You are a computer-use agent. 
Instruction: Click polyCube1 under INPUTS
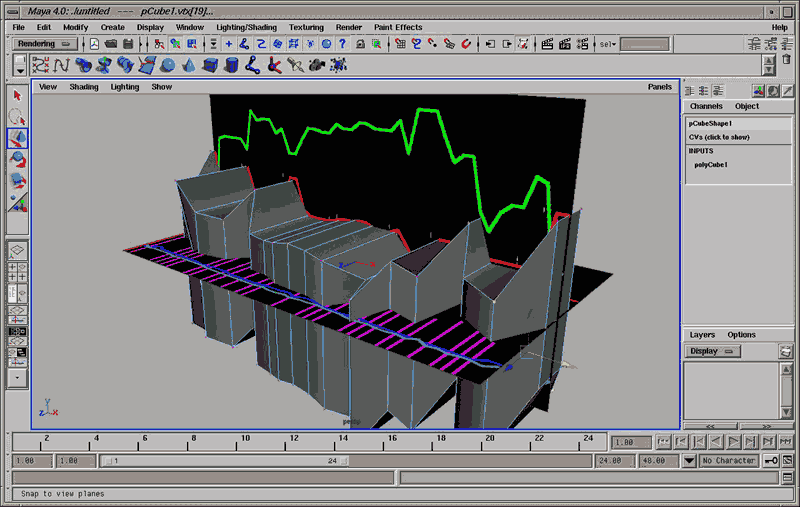coord(712,164)
